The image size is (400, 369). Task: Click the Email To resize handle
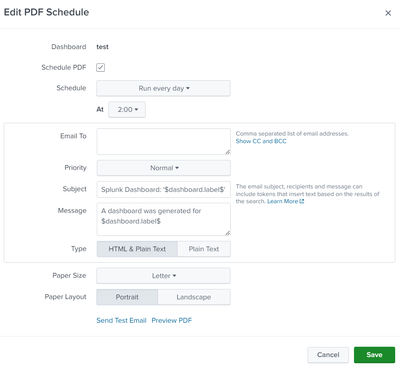tap(227, 152)
